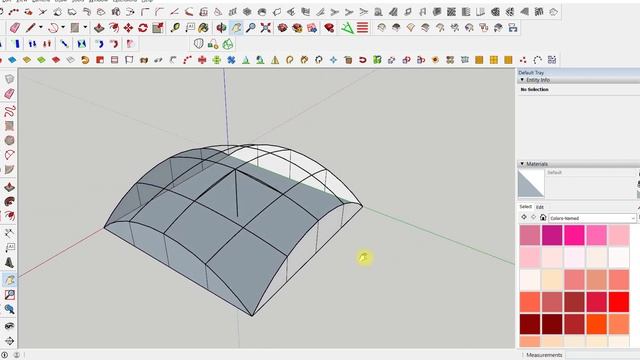Collapse the Materials panel

click(522, 164)
